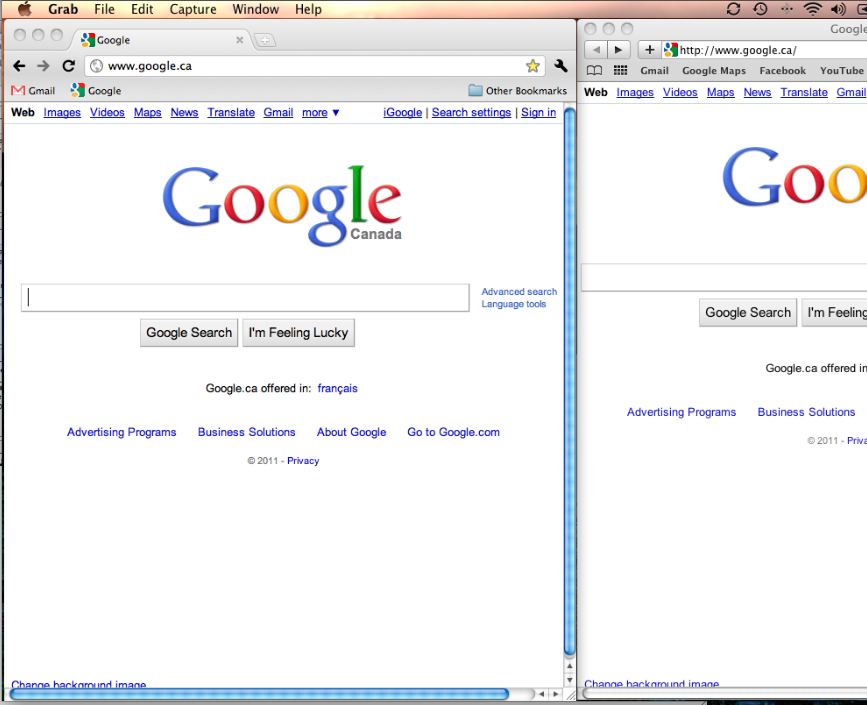Open the Apple menu
This screenshot has height=705, width=867.
pos(24,9)
